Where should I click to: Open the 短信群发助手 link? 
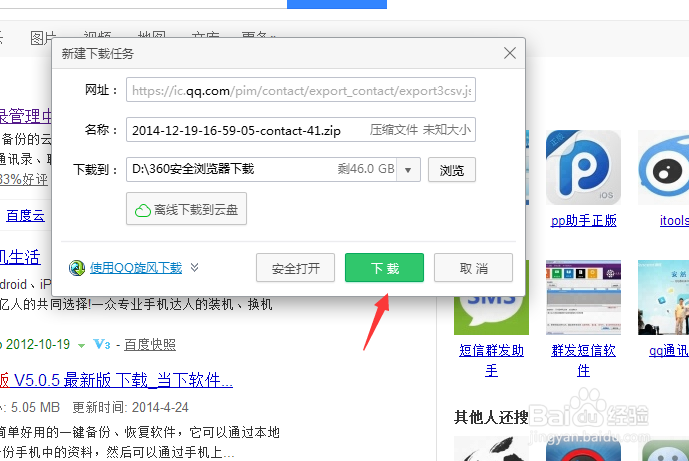click(x=491, y=360)
